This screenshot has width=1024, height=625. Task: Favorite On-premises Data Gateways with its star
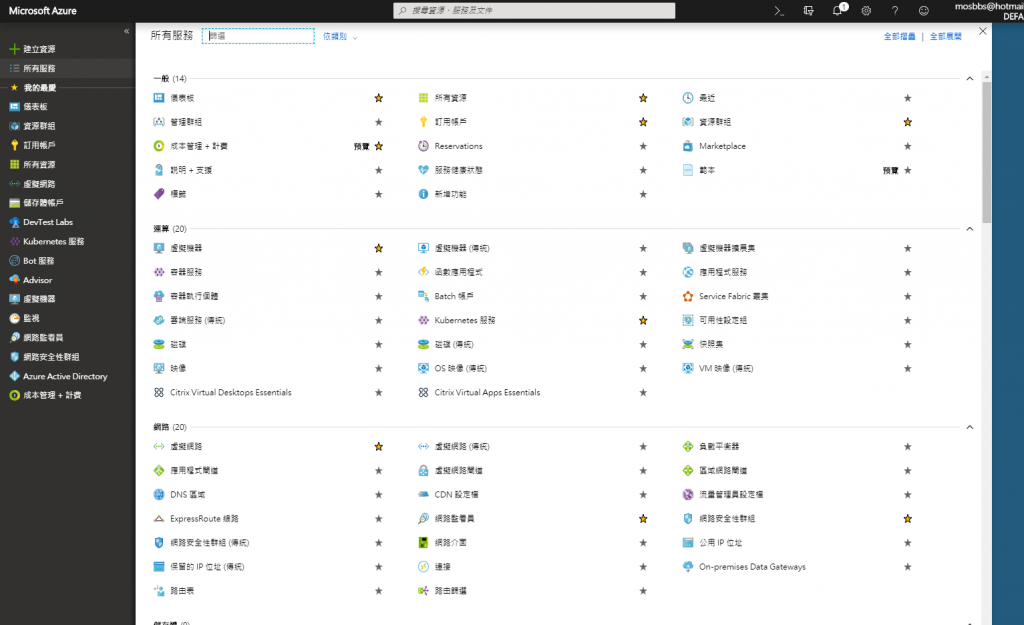(908, 567)
